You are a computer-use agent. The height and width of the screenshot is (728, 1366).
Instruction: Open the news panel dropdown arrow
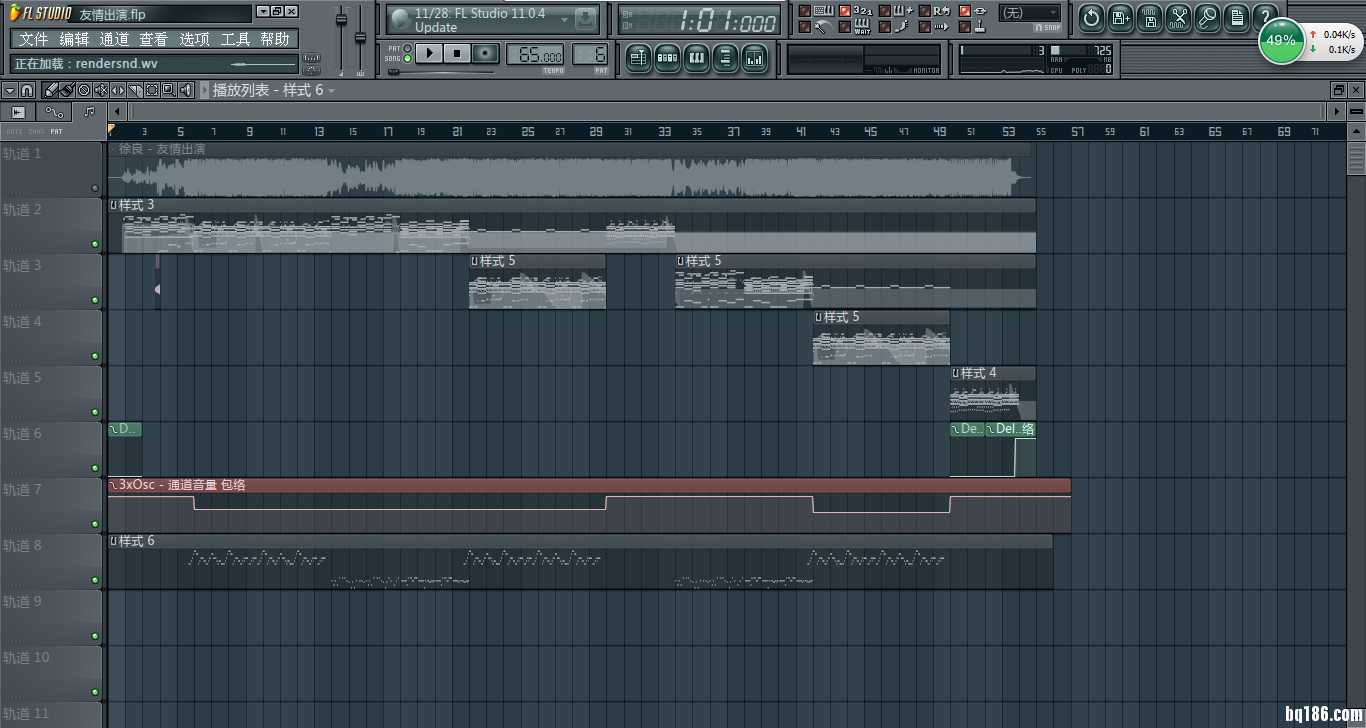point(564,19)
